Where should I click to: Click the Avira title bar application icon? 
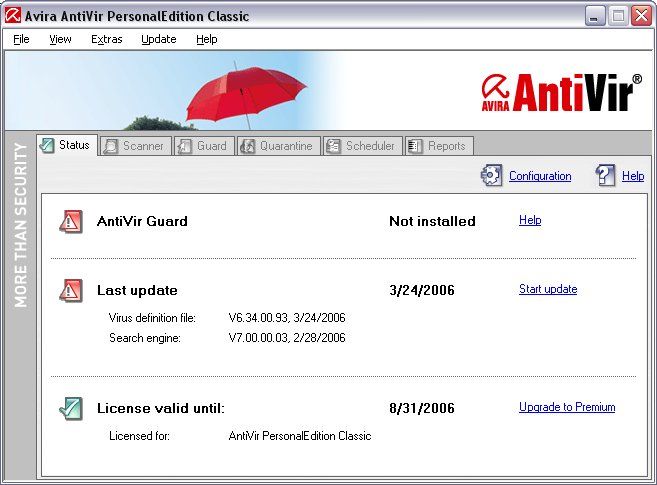click(14, 16)
